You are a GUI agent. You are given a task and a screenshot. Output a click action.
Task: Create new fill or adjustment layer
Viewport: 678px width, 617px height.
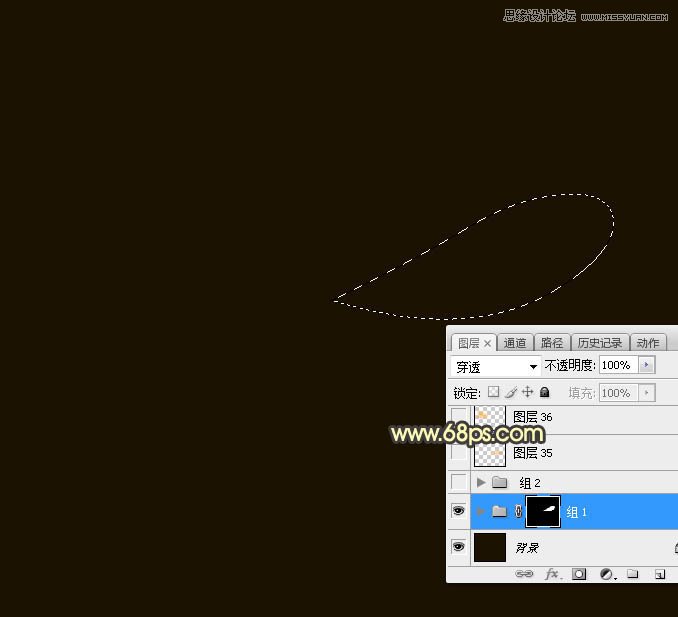click(x=606, y=574)
